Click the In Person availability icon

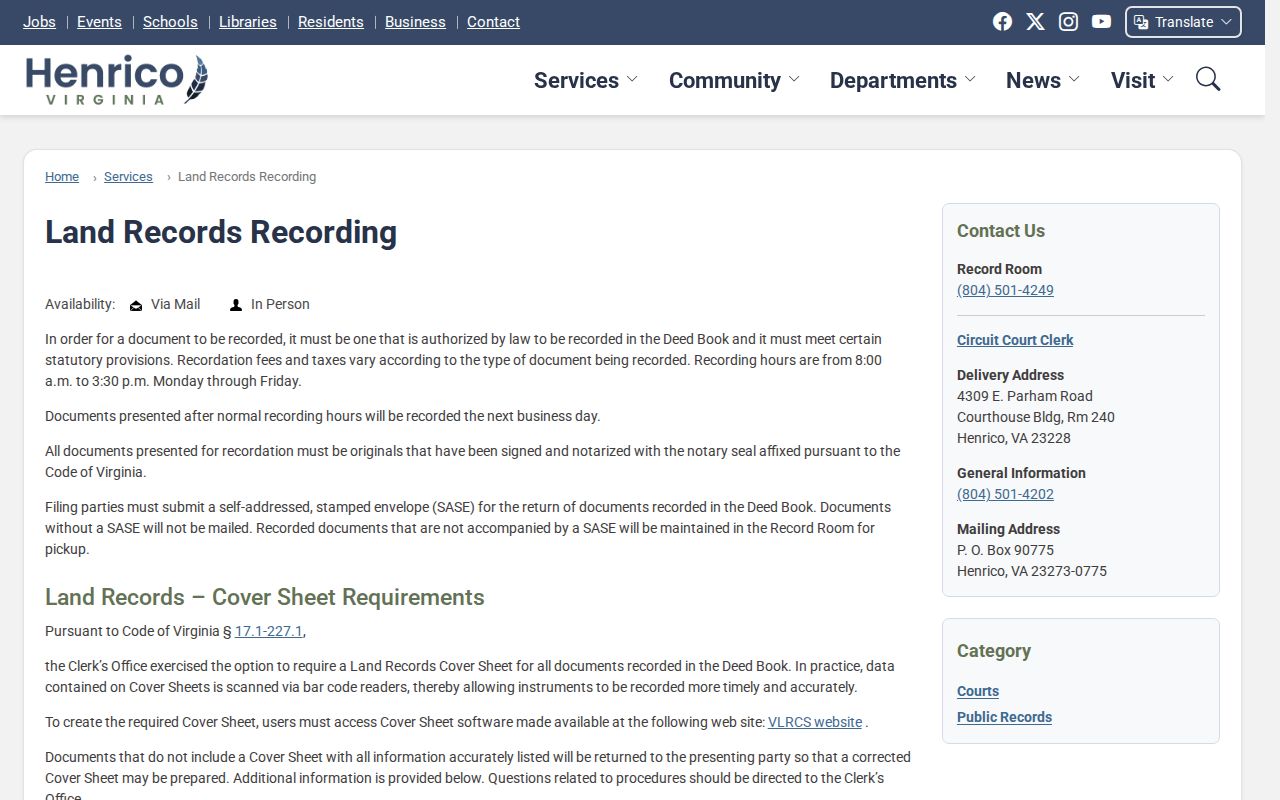(x=236, y=305)
